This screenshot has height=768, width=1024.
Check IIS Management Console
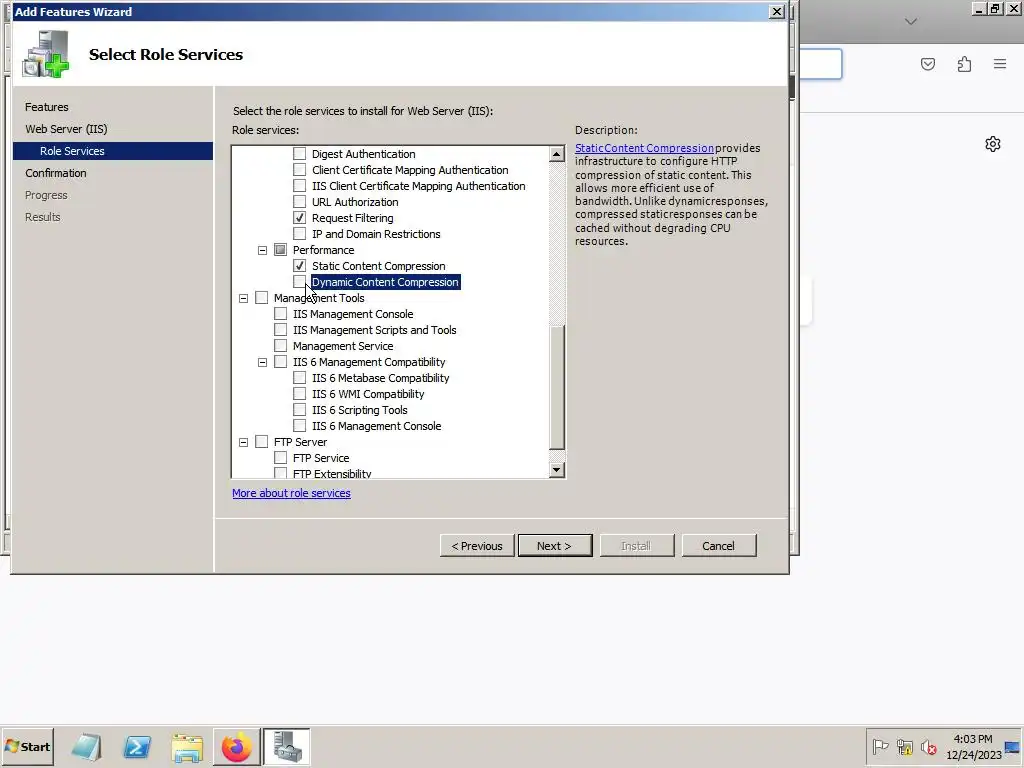(280, 313)
